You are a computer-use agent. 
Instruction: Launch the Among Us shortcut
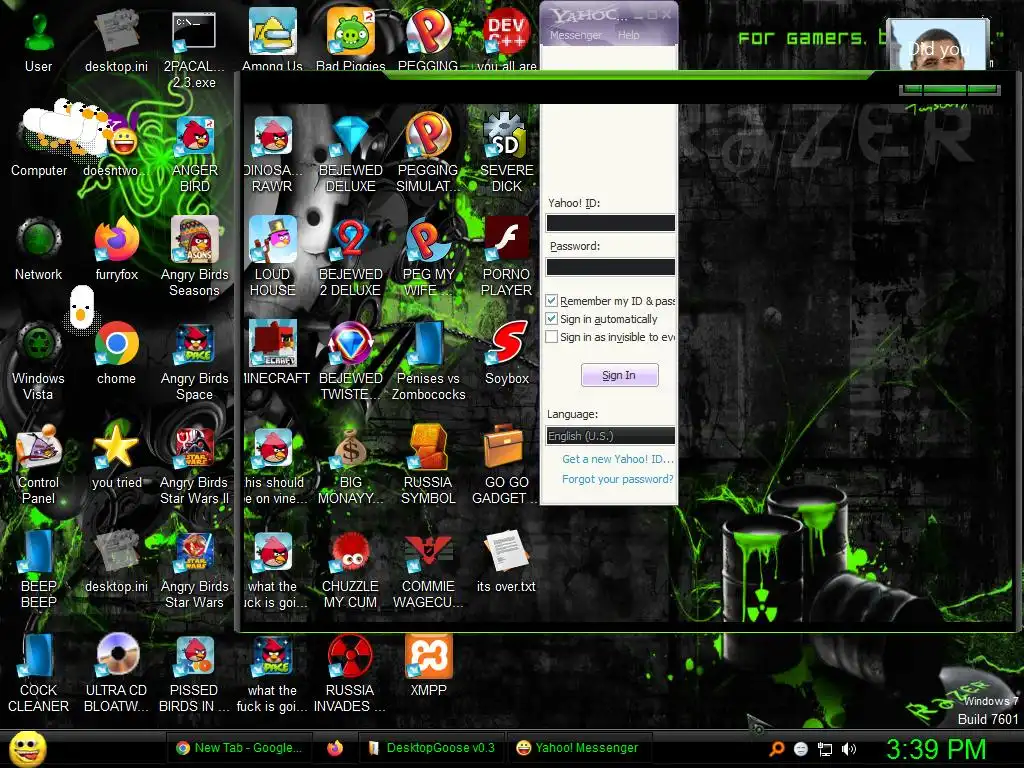click(x=272, y=39)
